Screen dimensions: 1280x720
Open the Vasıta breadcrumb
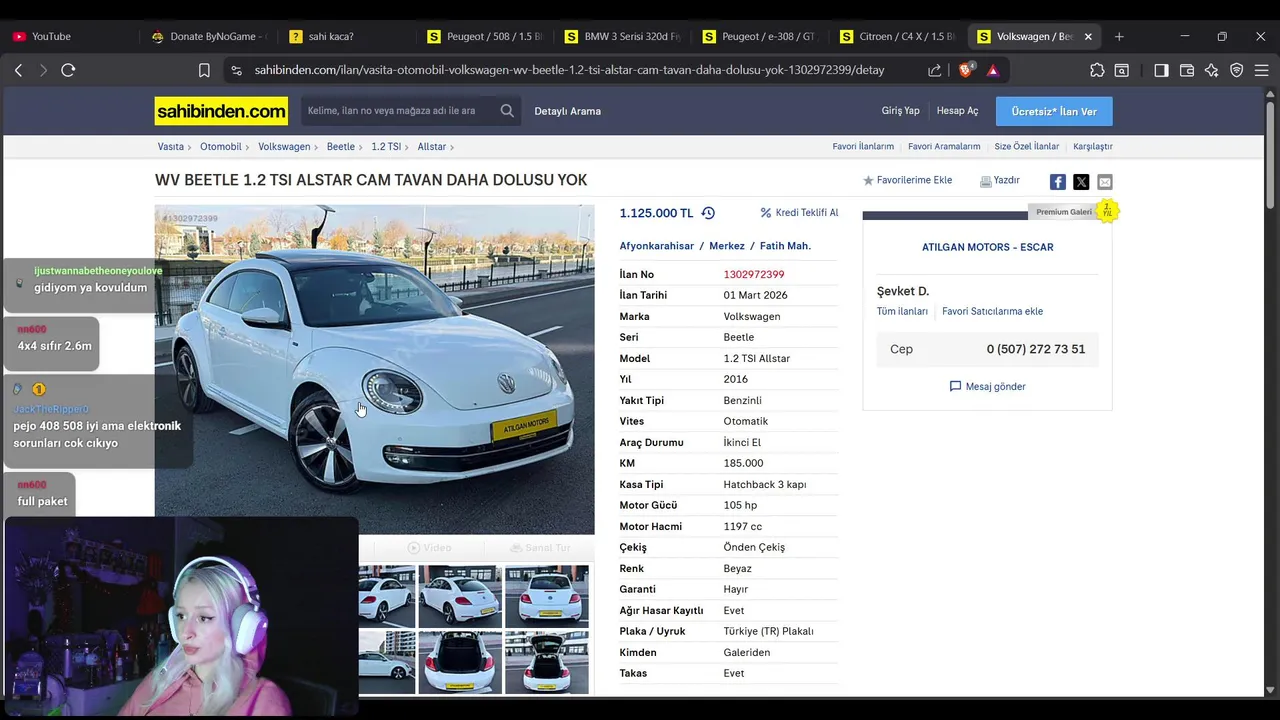click(x=171, y=147)
